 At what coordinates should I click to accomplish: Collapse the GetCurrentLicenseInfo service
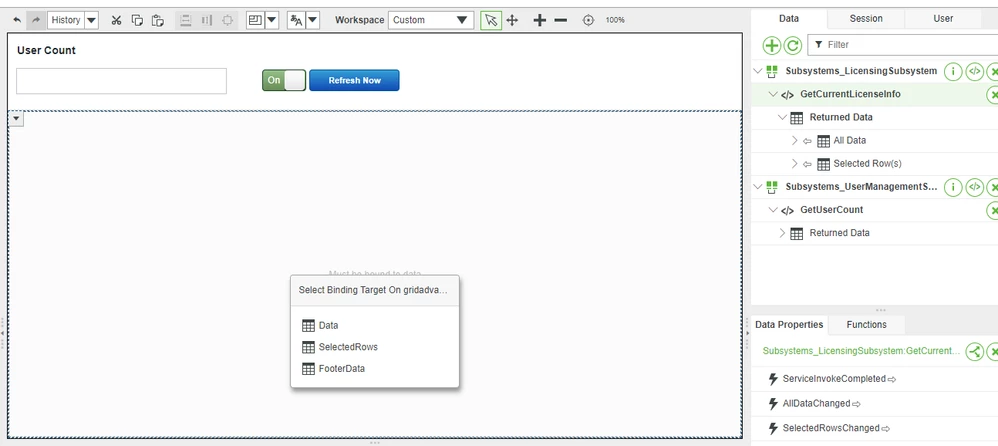(773, 94)
